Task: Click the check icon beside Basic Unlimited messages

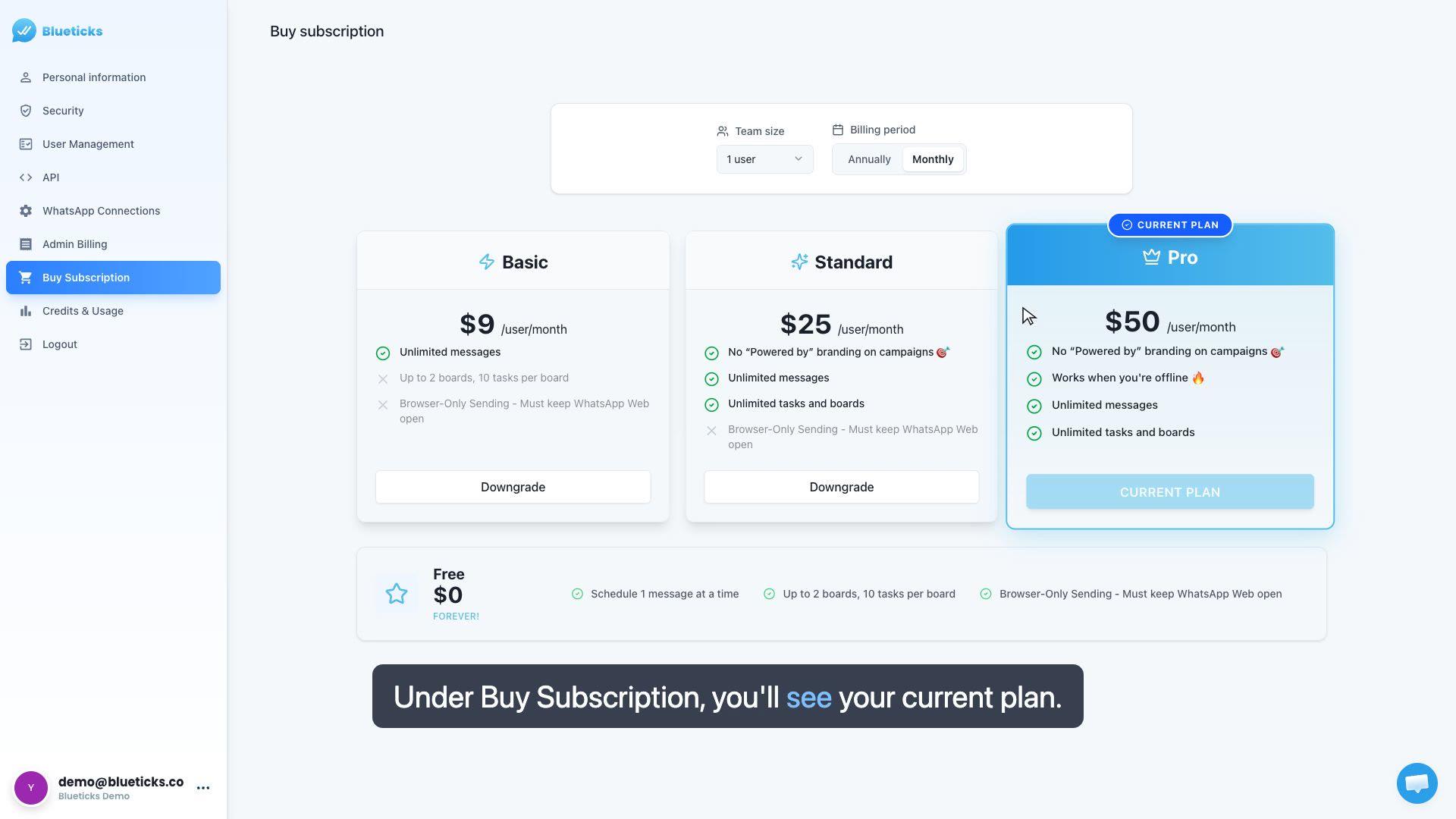Action: pyautogui.click(x=383, y=353)
